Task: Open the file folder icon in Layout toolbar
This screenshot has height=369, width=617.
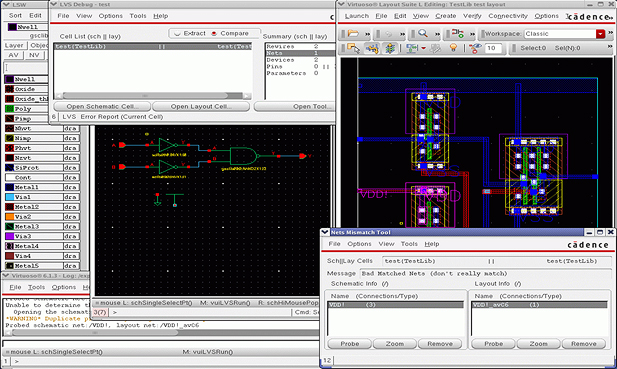Action: (353, 34)
